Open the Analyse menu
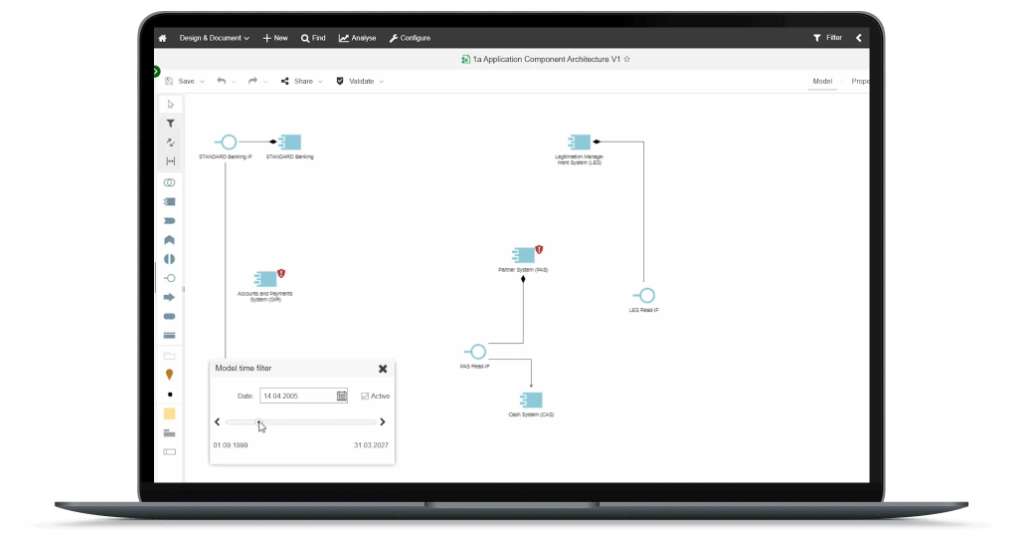Screen dimensions: 1024x542 coord(357,38)
